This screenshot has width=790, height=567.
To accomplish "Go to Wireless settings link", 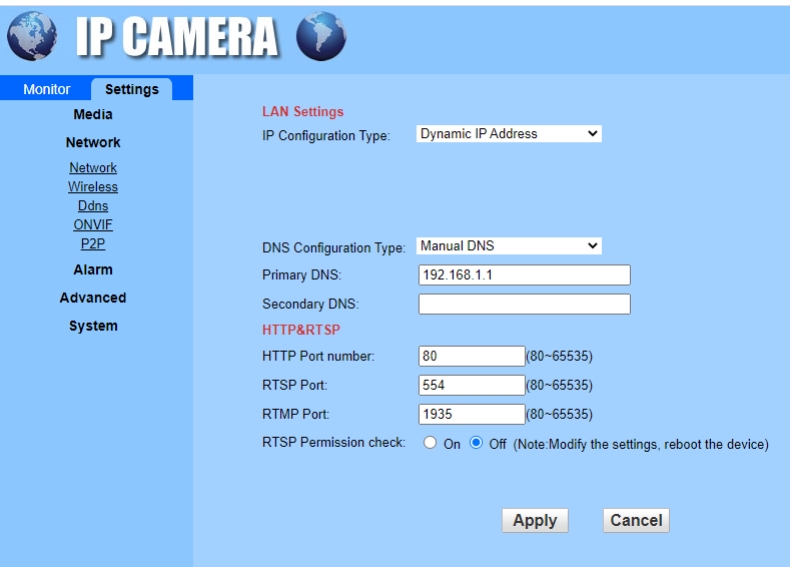I will (x=93, y=186).
